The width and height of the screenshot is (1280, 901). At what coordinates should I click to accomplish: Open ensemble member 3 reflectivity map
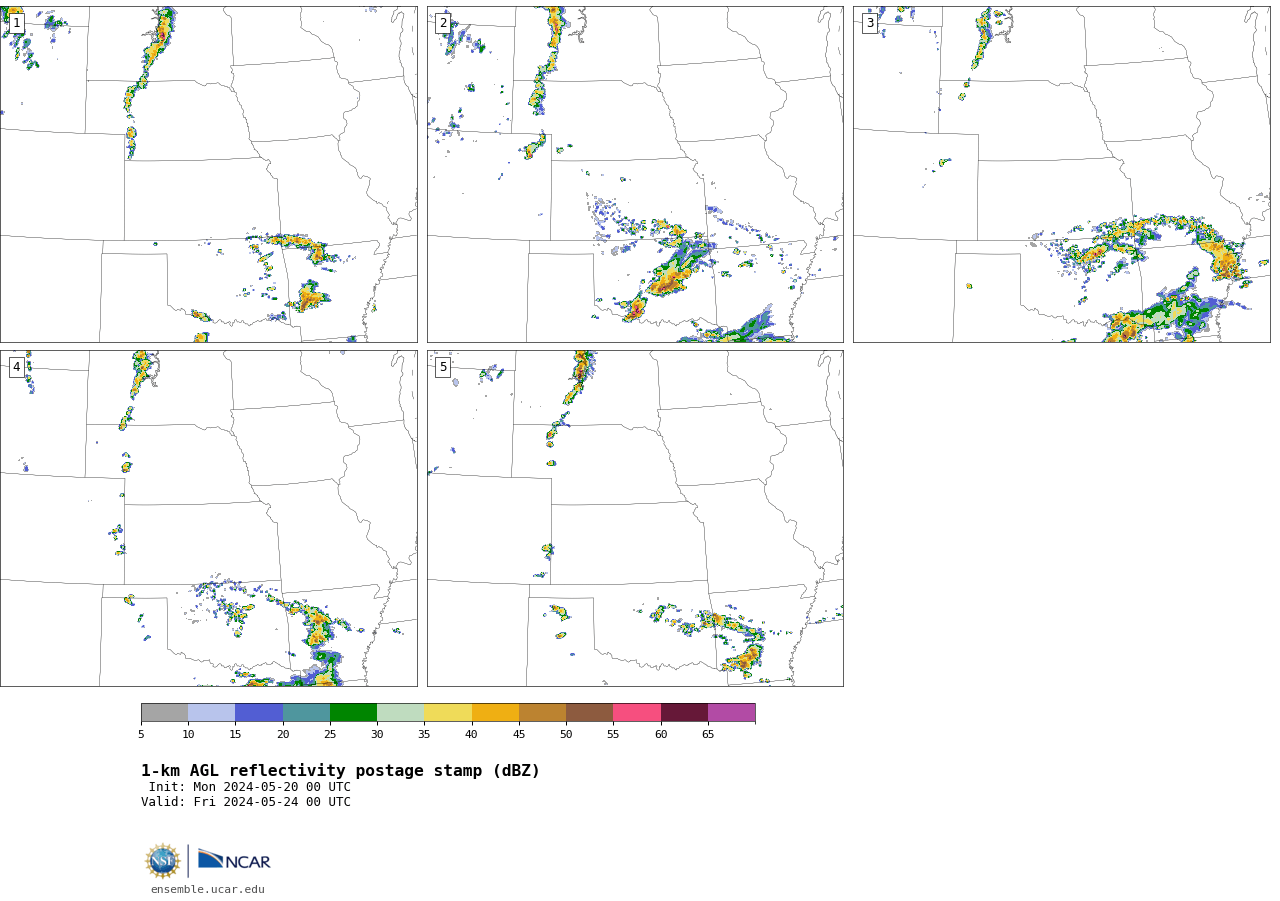point(1061,174)
